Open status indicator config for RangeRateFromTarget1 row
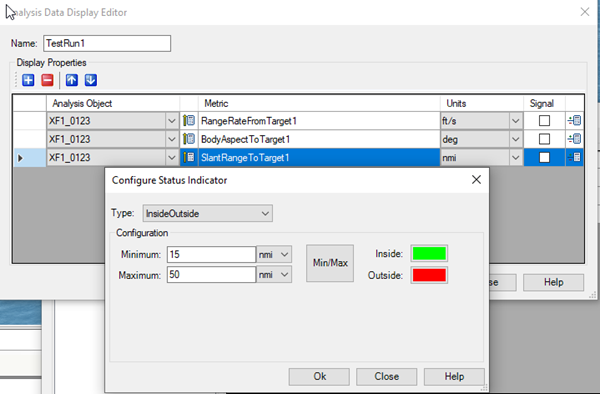Screen dimensions: 600x394 pyautogui.click(x=574, y=121)
